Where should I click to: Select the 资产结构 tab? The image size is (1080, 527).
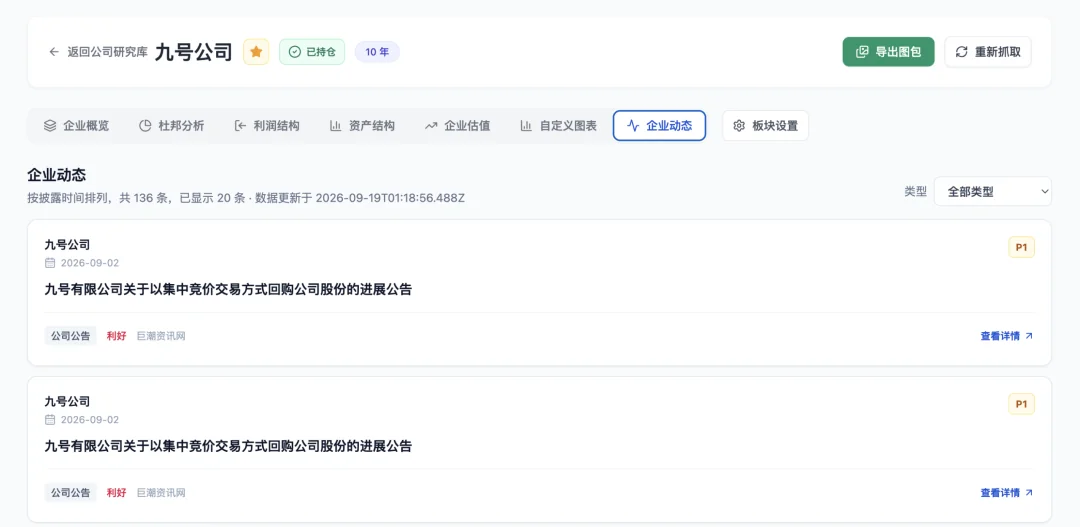click(x=362, y=126)
